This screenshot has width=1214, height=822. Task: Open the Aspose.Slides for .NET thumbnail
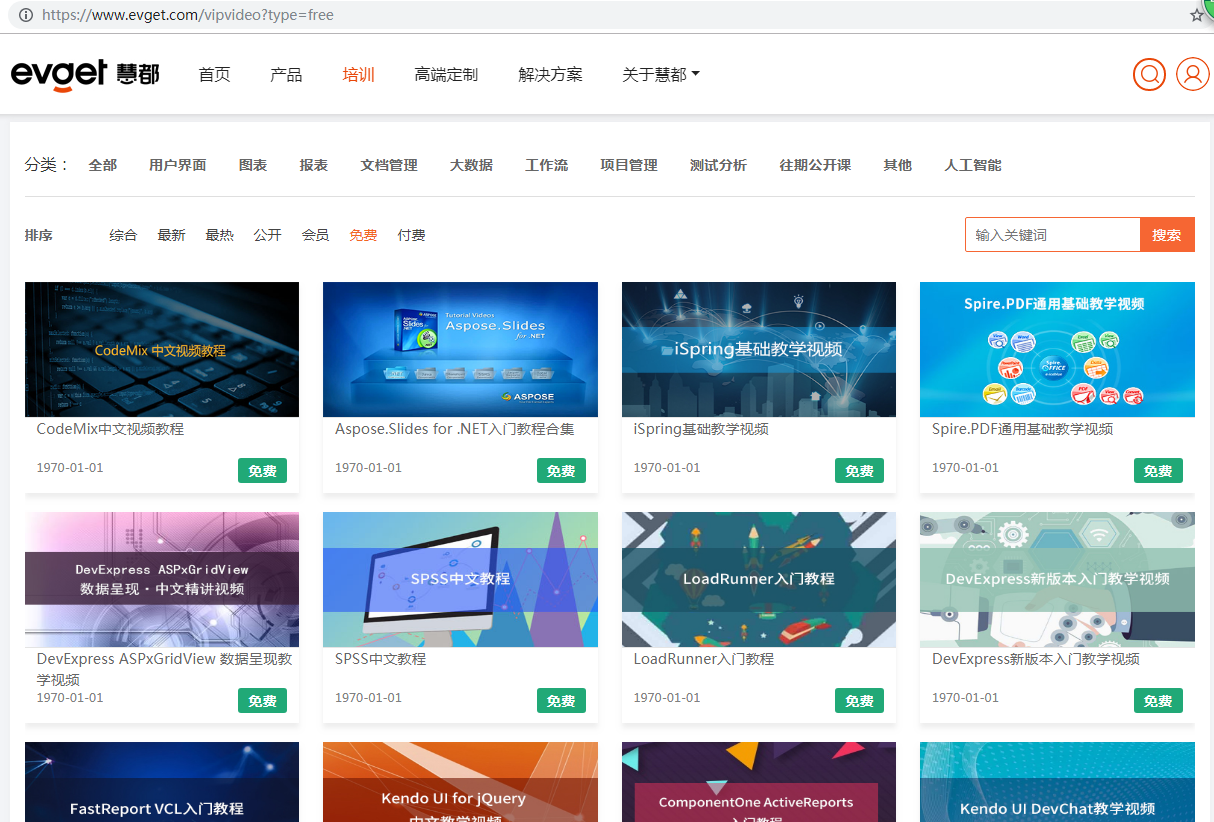pyautogui.click(x=460, y=349)
